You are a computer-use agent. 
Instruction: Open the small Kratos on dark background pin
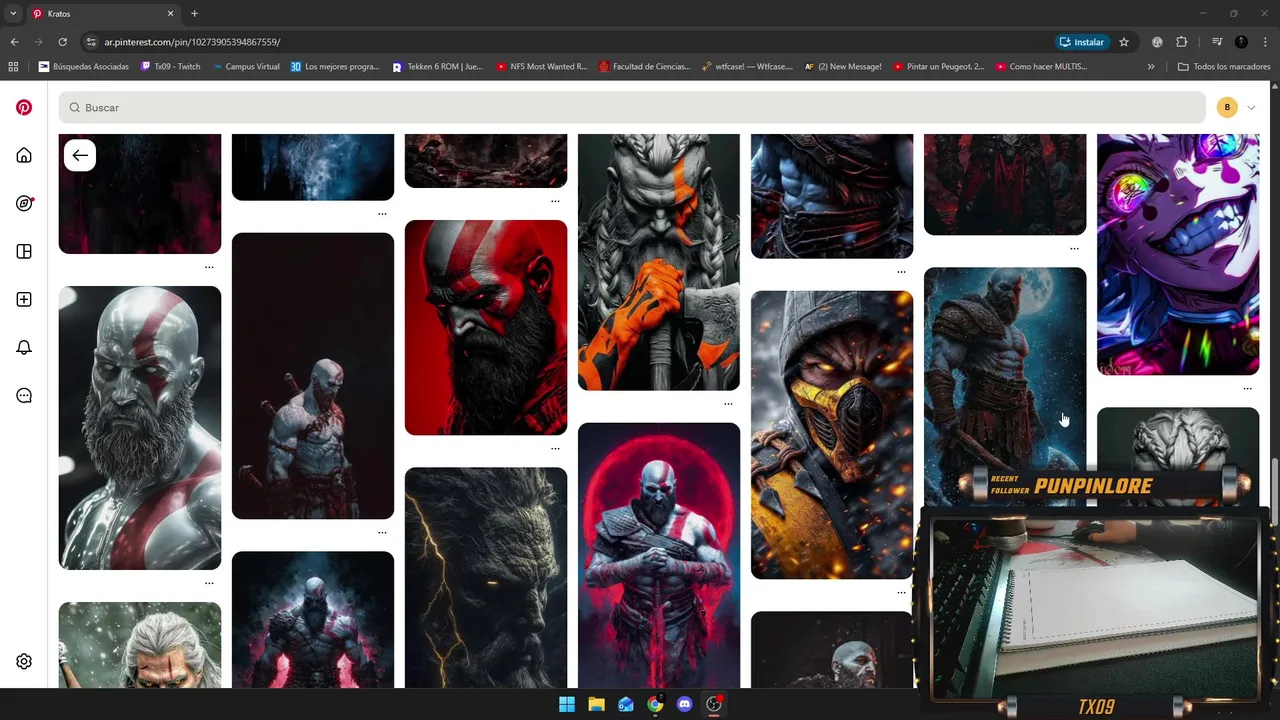coord(313,376)
